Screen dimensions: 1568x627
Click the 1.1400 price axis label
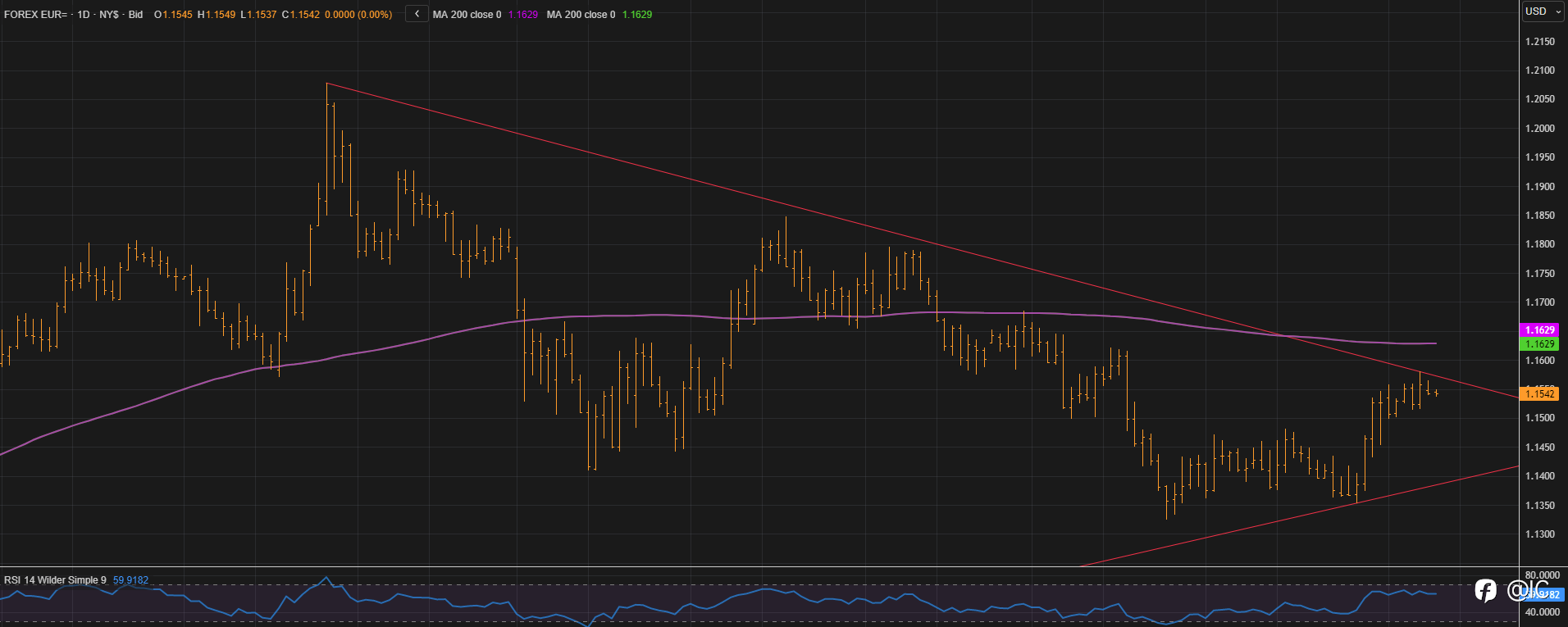click(x=1540, y=476)
